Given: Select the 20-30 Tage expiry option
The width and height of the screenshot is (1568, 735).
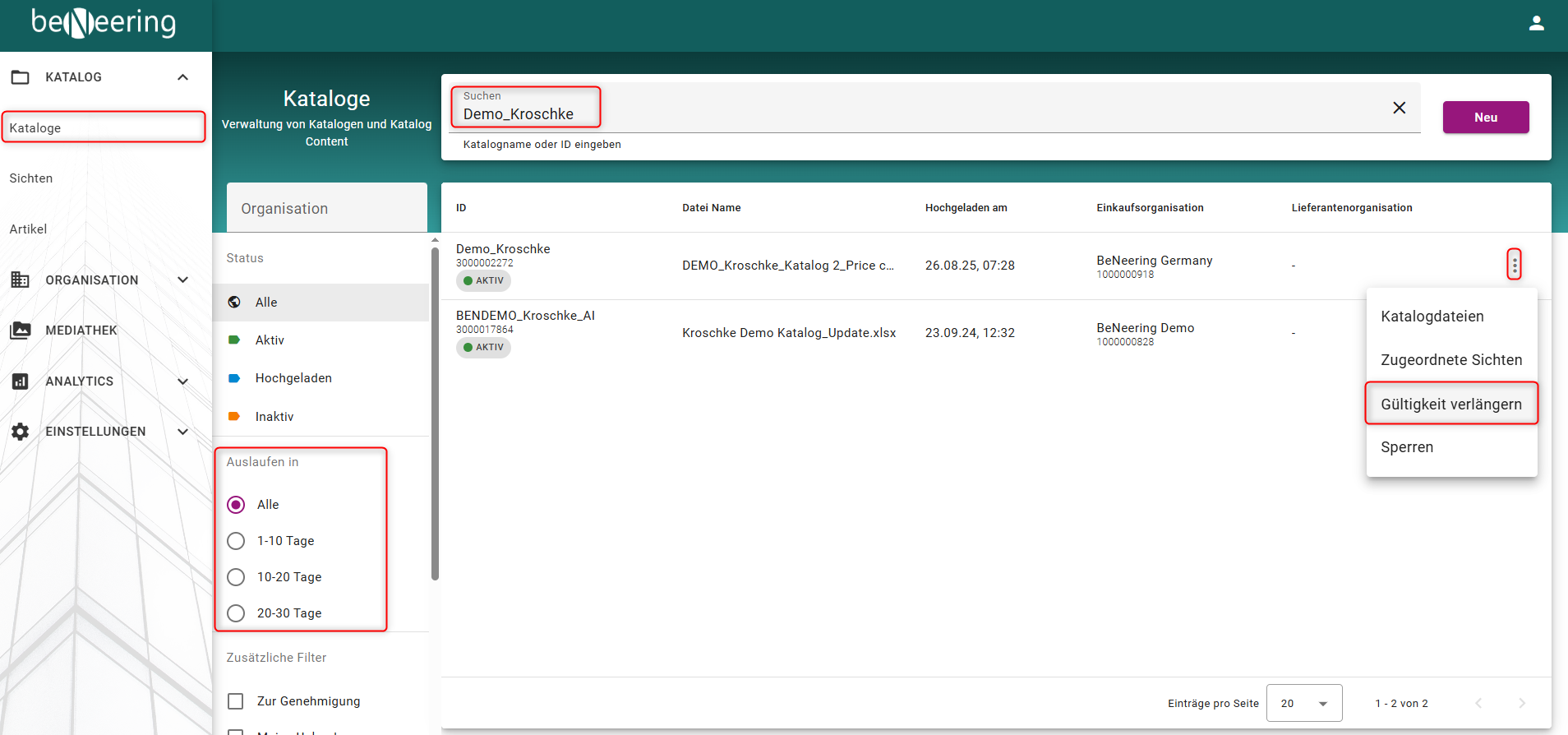Looking at the screenshot, I should (x=236, y=613).
